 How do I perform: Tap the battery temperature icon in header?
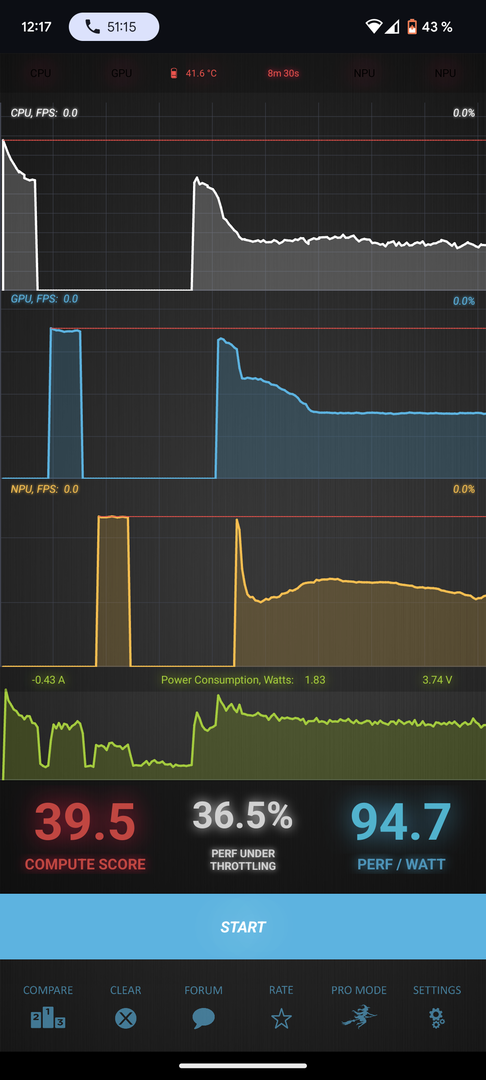(174, 73)
